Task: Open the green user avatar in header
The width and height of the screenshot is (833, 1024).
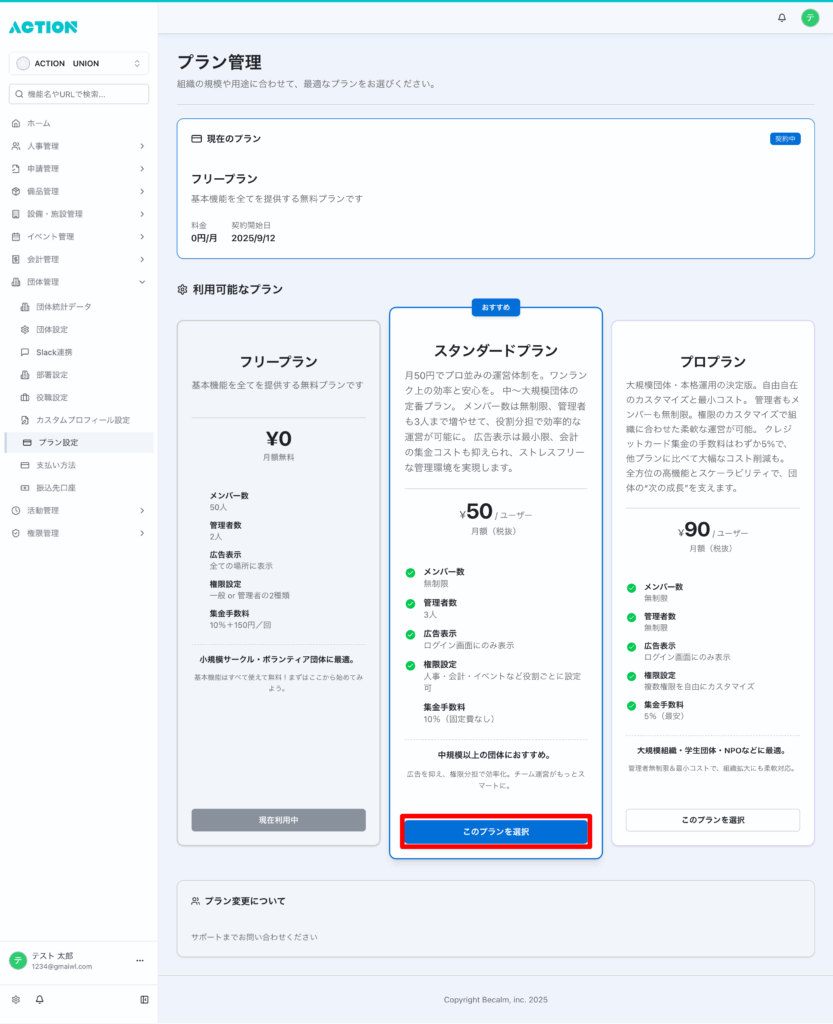Action: (810, 18)
